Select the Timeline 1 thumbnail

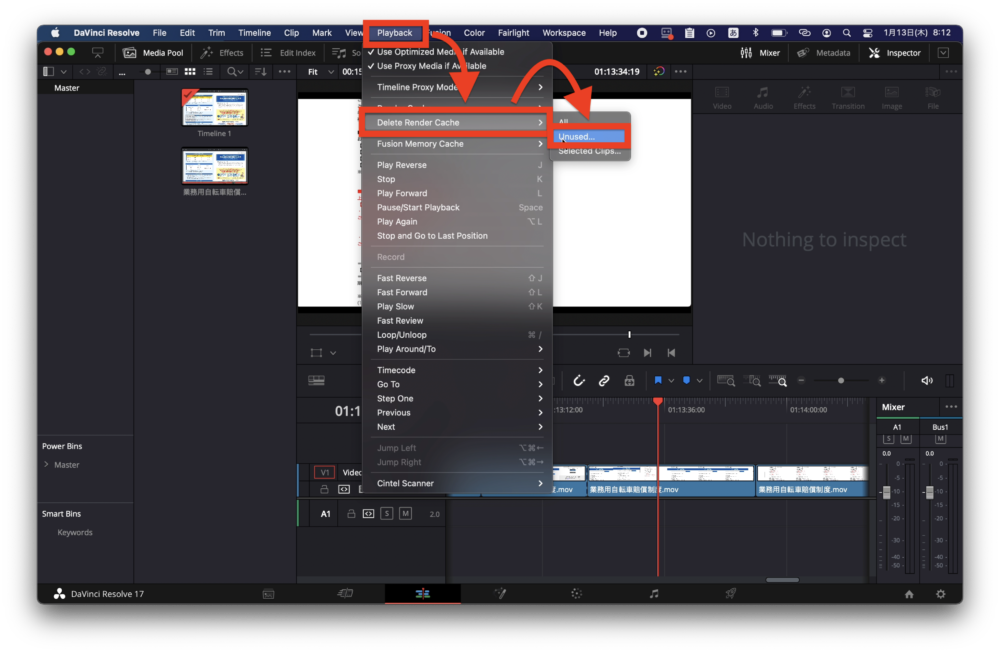pos(214,108)
